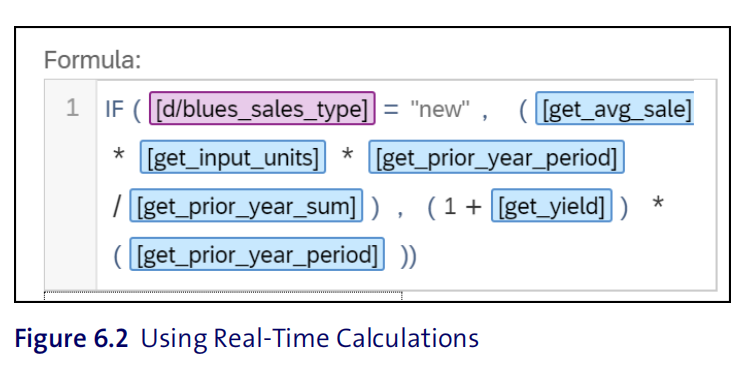
Task: Click the Figure 6.2 caption text
Action: point(247,338)
